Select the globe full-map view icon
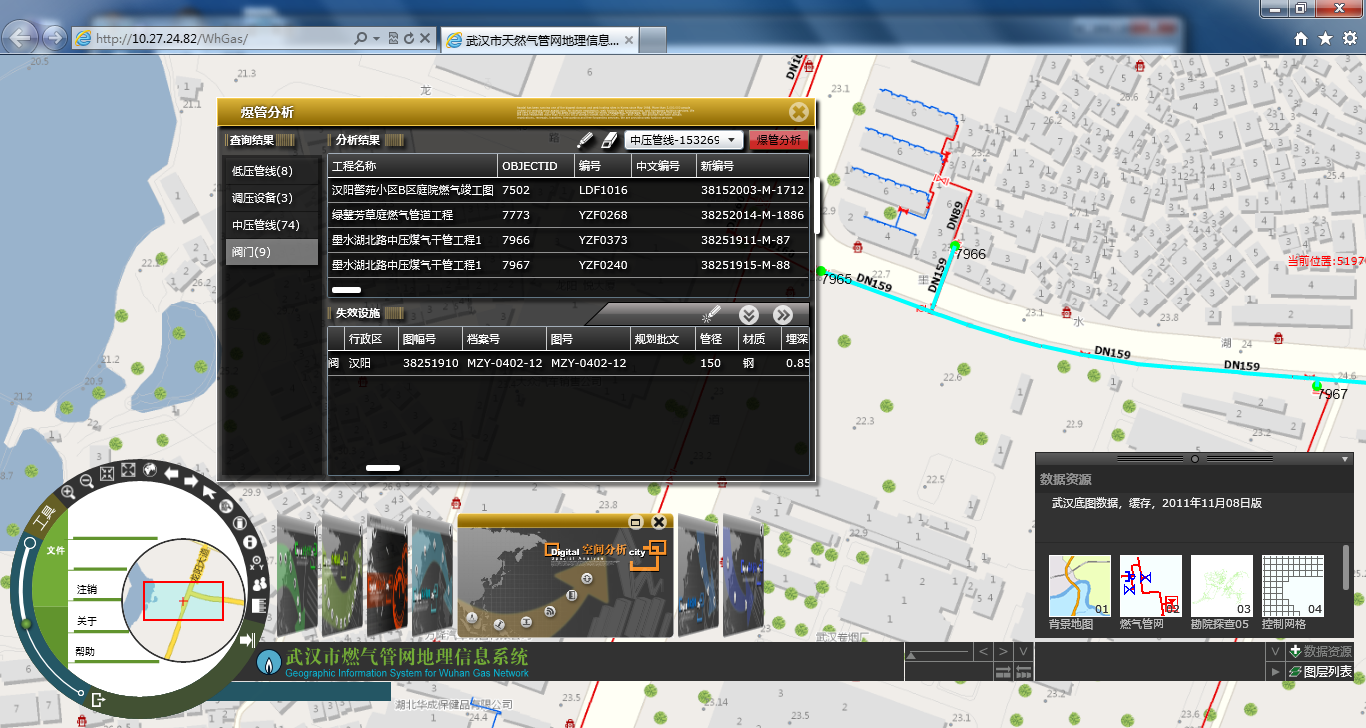1366x728 pixels. point(150,469)
